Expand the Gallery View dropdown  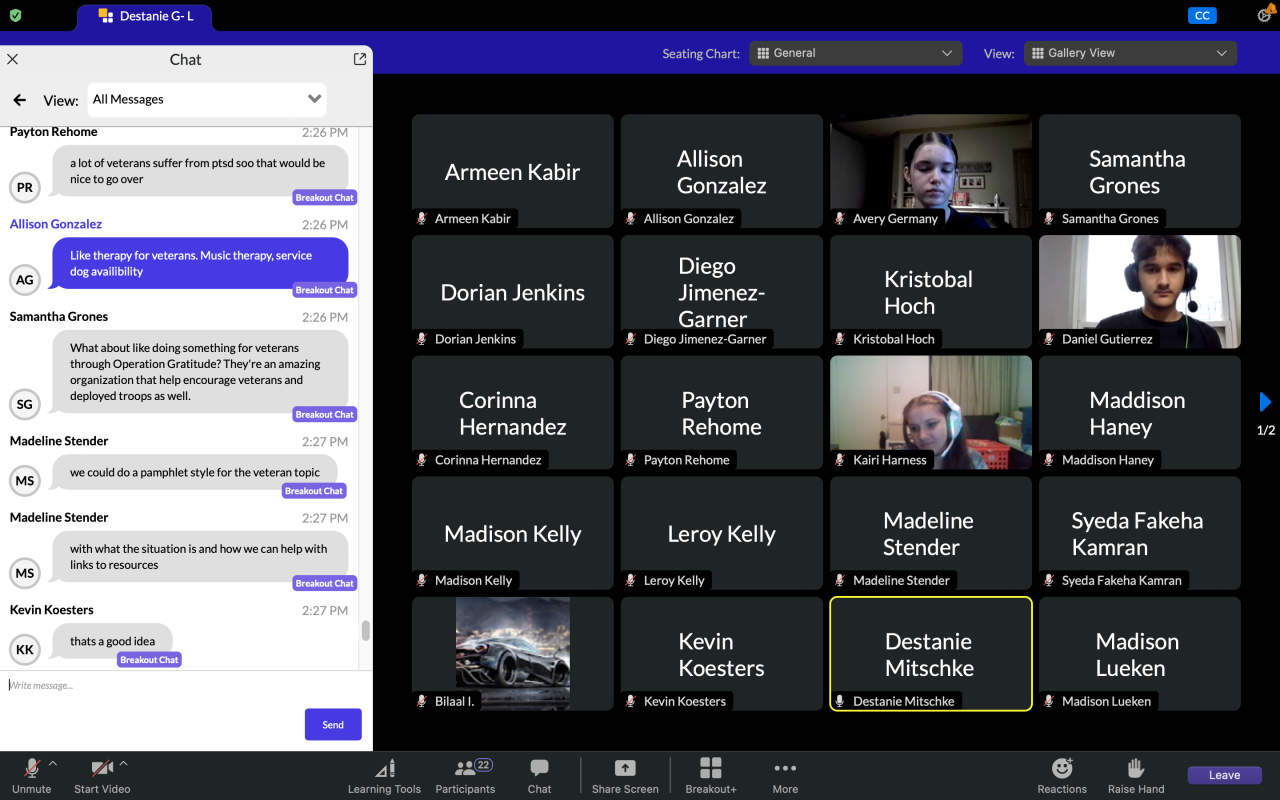click(x=1130, y=53)
